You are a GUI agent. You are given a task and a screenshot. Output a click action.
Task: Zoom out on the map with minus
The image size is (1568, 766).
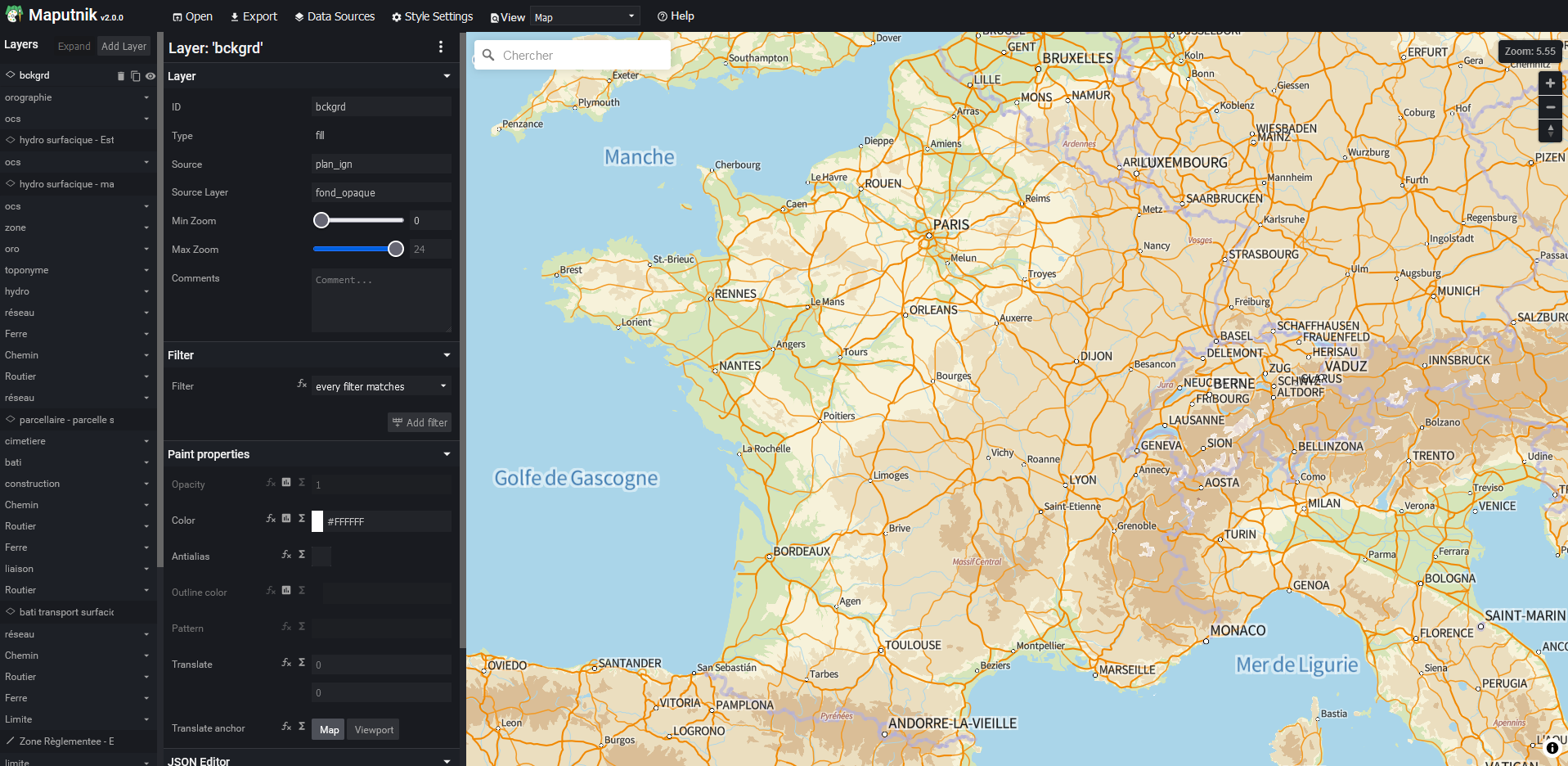(1550, 107)
